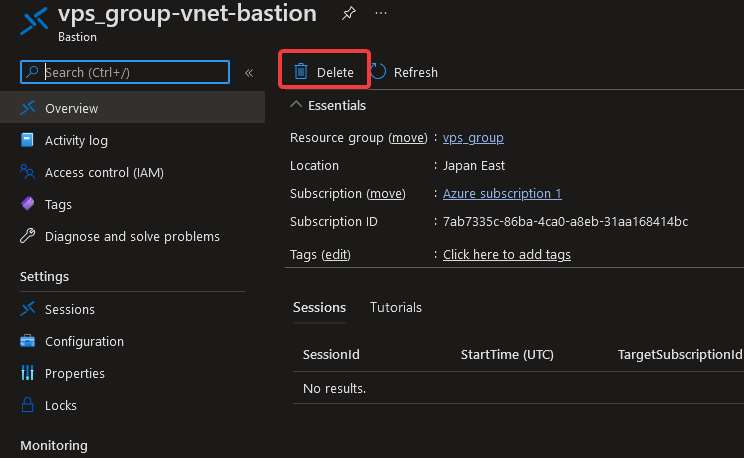This screenshot has height=458, width=744.
Task: Click the Sessions icon in Settings
Action: point(28,309)
